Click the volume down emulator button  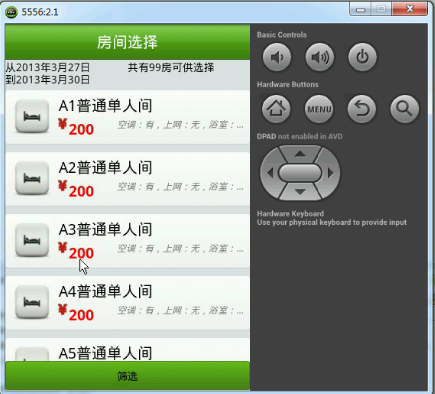[277, 57]
